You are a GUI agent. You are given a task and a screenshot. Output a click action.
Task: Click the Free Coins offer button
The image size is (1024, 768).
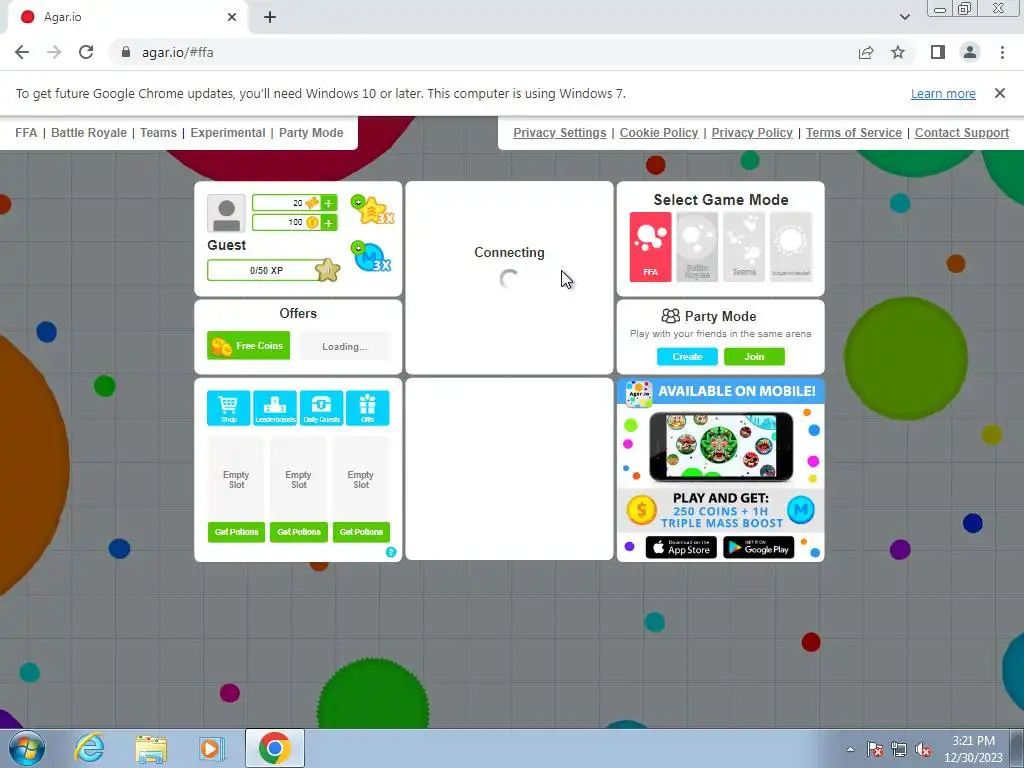tap(248, 345)
